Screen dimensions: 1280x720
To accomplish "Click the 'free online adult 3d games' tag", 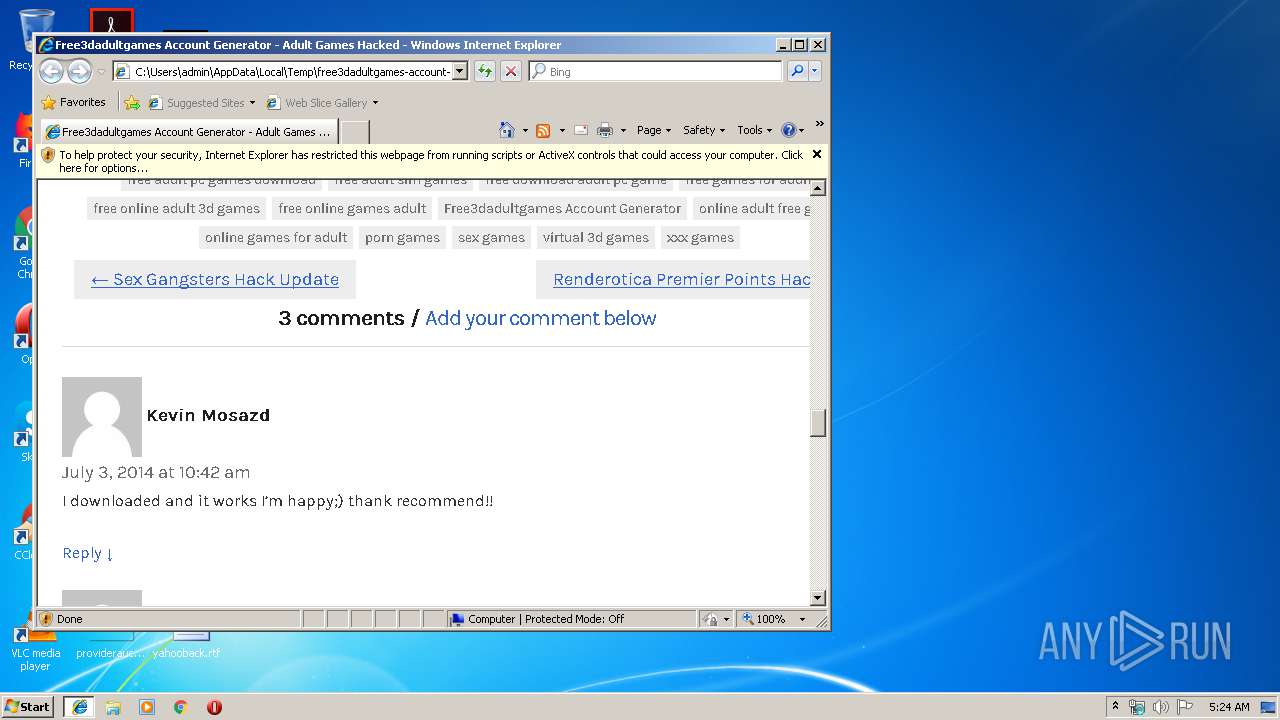I will (x=177, y=208).
